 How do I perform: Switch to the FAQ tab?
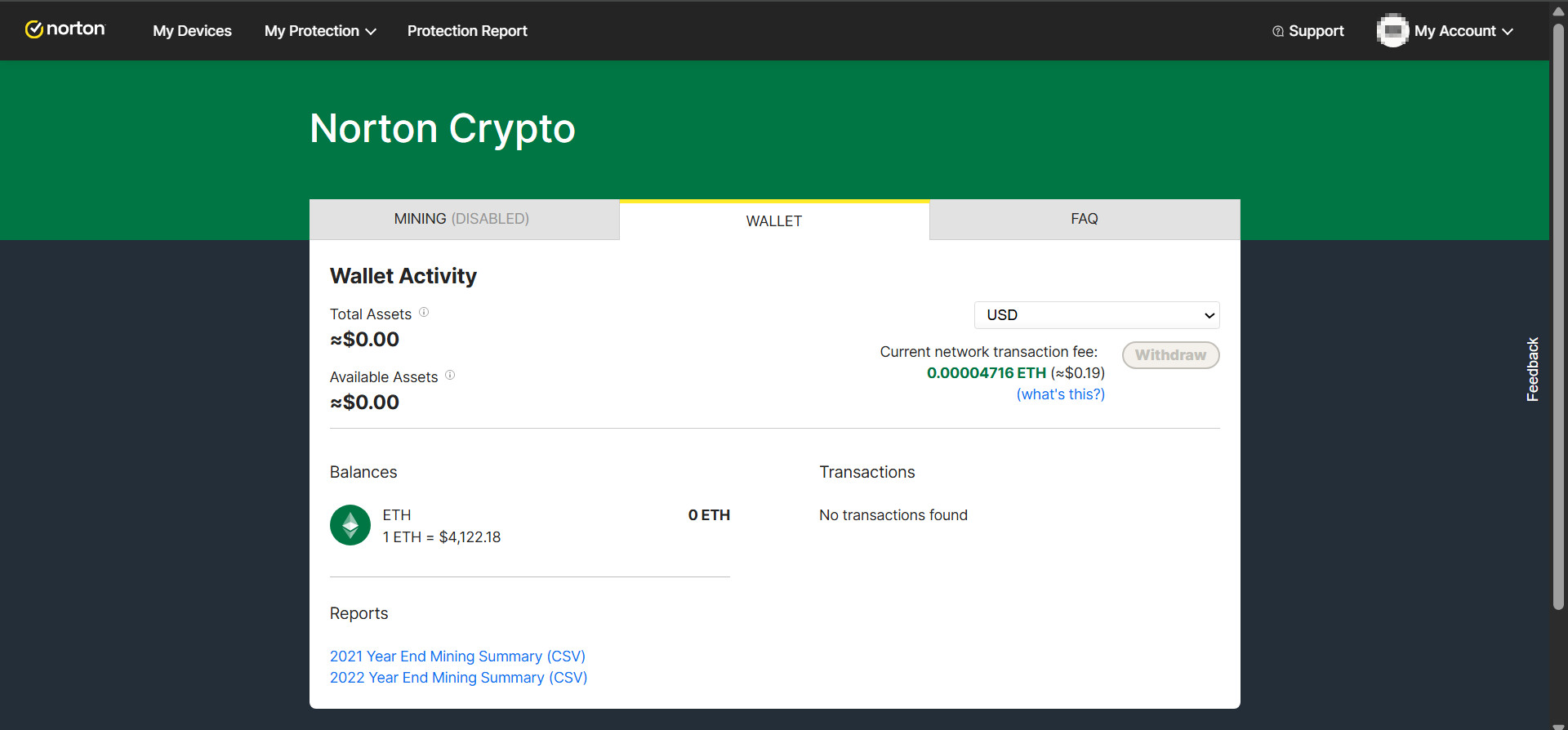click(x=1085, y=219)
